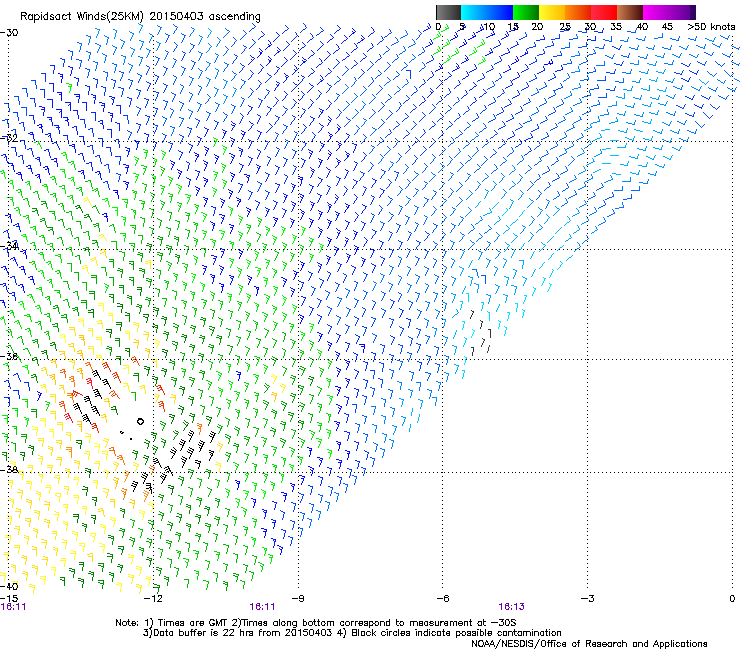Click the '10' label under the color bar
Screen dimensions: 740x650
[x=488, y=27]
